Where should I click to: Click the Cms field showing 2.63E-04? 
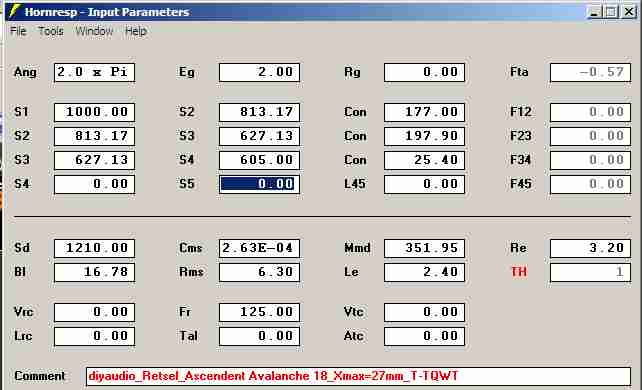tap(260, 248)
